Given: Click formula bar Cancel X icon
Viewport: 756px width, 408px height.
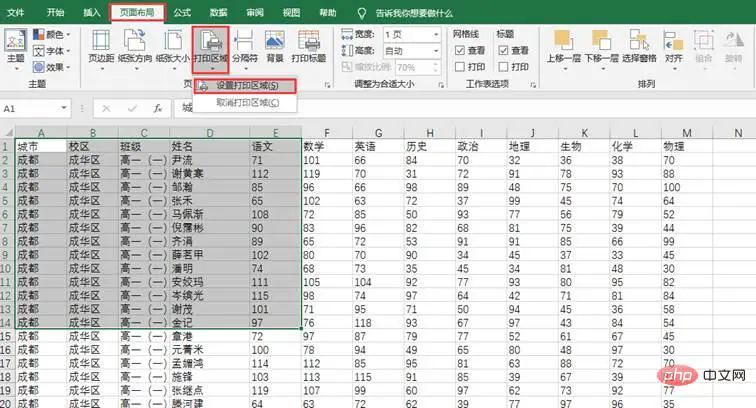Looking at the screenshot, I should [x=106, y=109].
